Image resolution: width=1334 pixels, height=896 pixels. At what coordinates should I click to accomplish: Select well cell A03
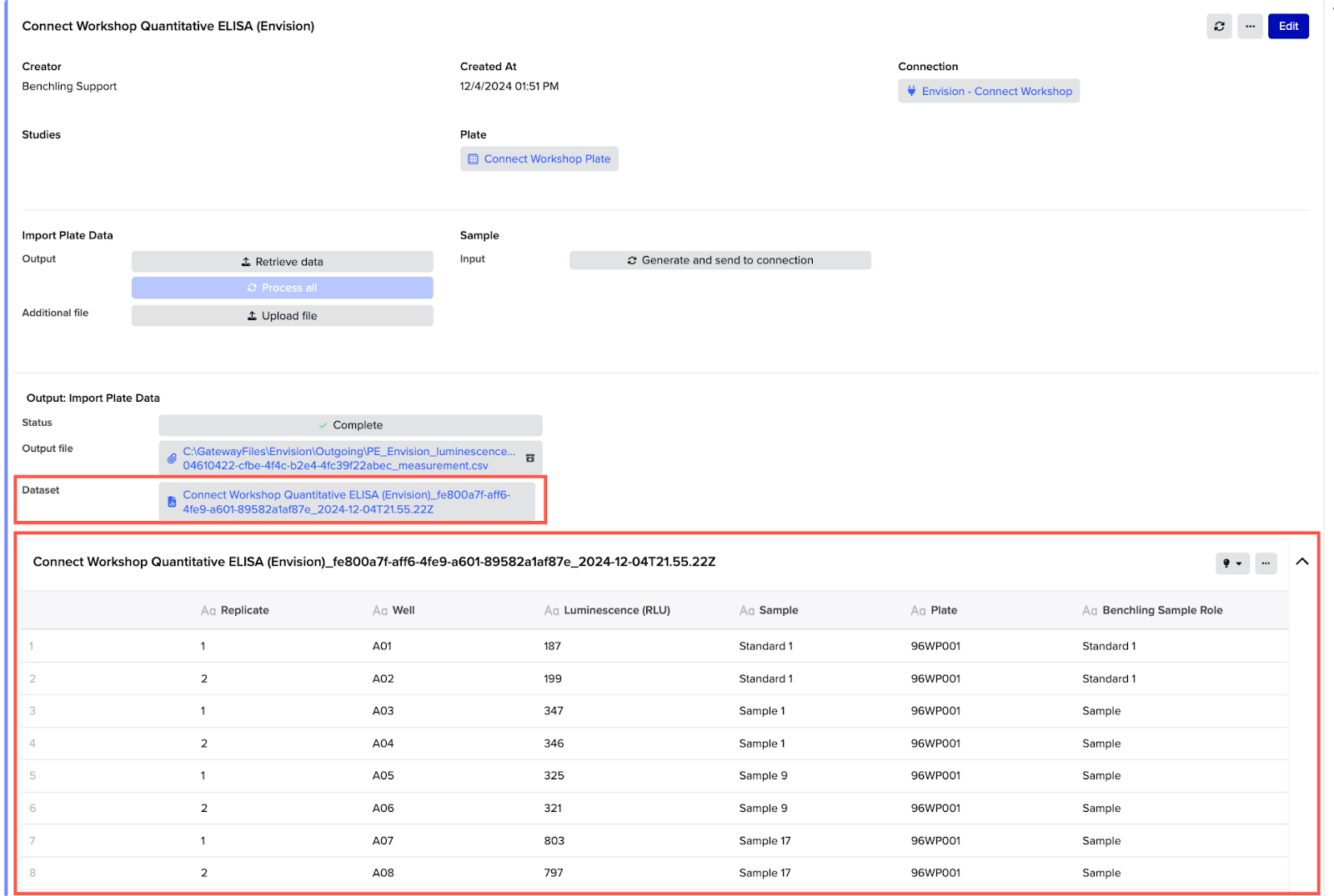pyautogui.click(x=383, y=711)
